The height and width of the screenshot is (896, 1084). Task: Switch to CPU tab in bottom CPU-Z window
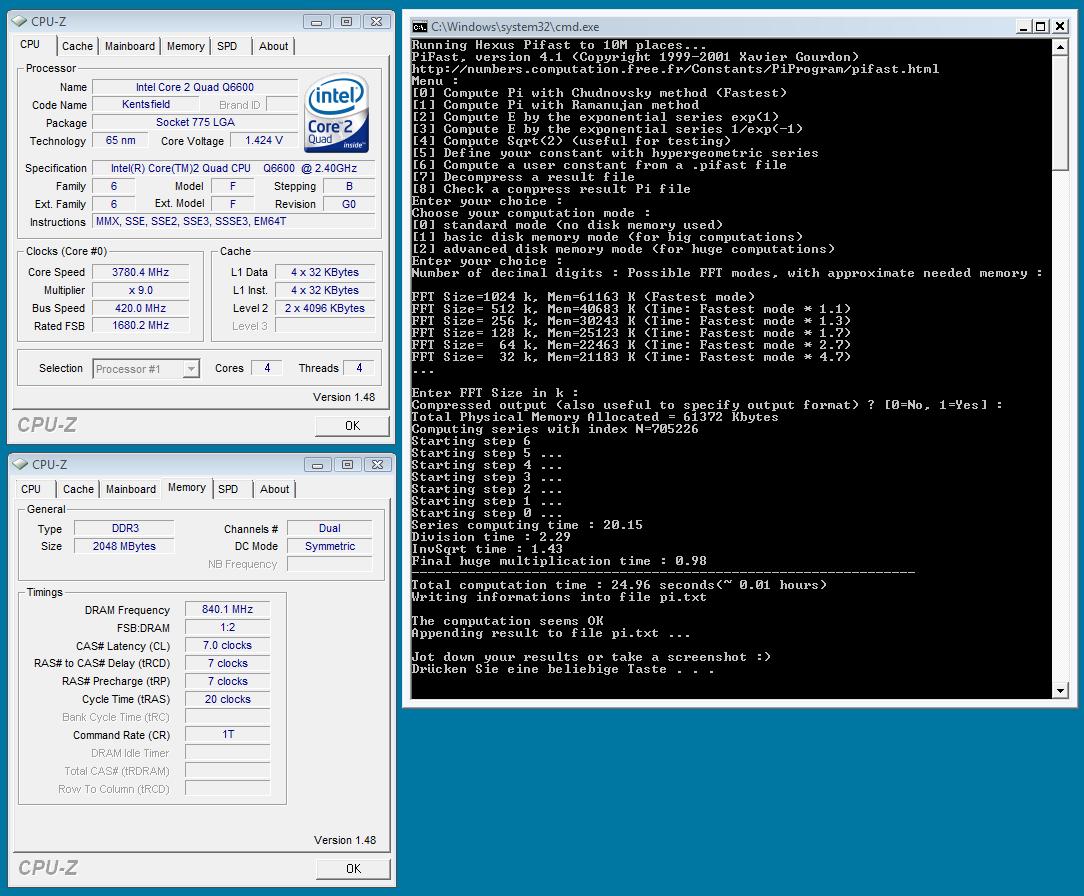31,489
